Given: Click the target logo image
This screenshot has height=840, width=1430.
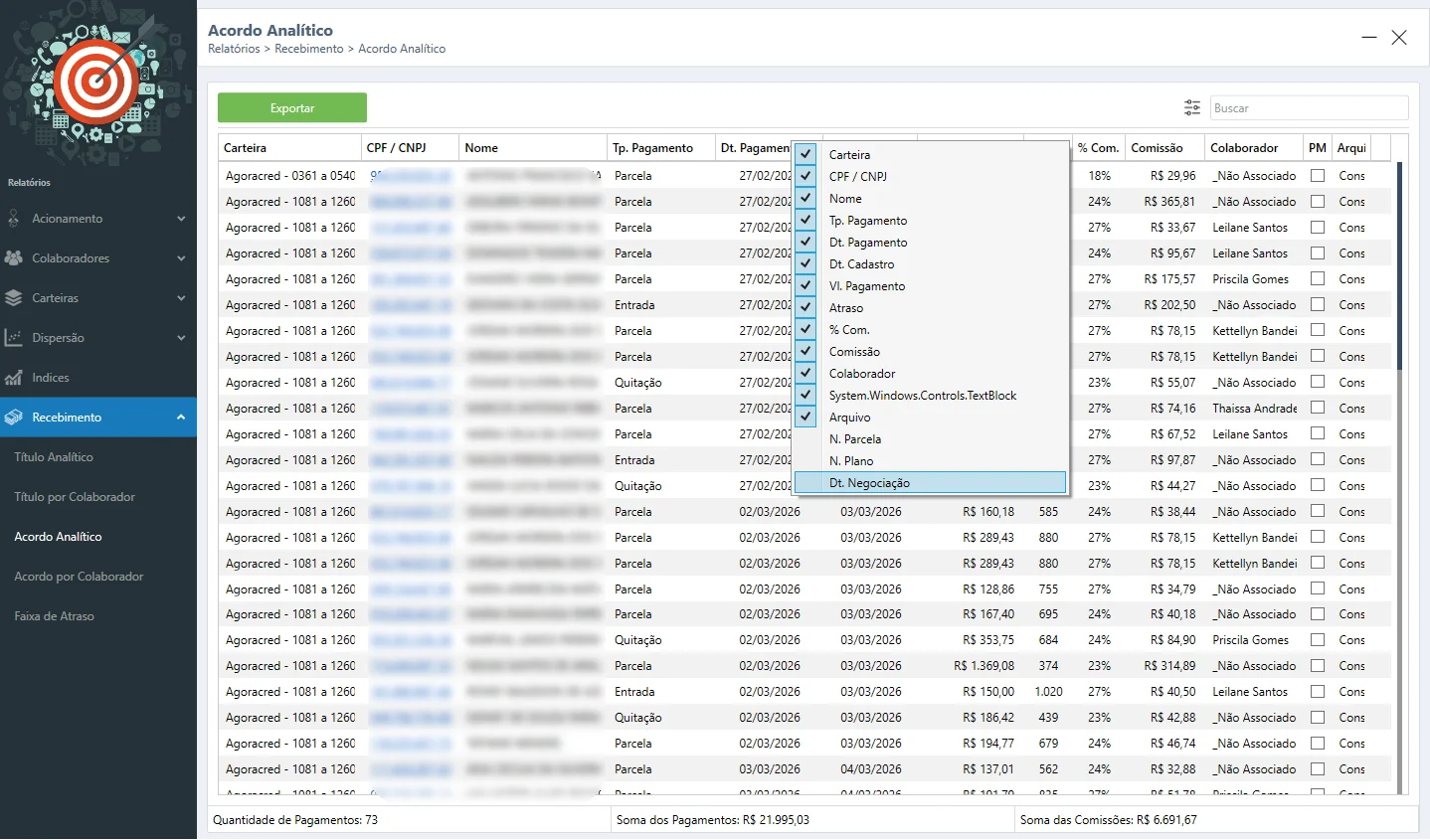Looking at the screenshot, I should tap(95, 82).
